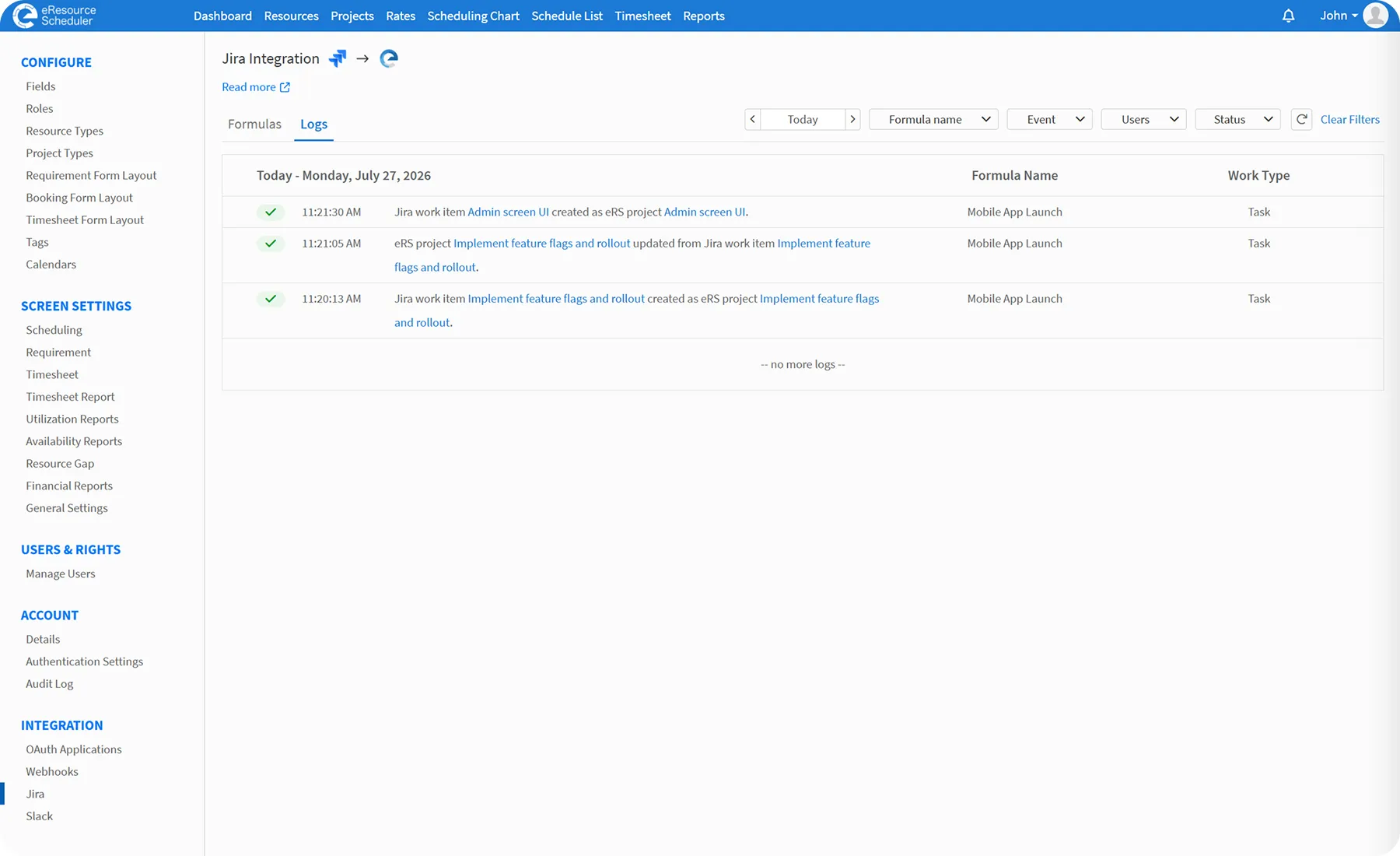Open OAuth Applications integration
This screenshot has width=1400, height=856.
[x=74, y=749]
